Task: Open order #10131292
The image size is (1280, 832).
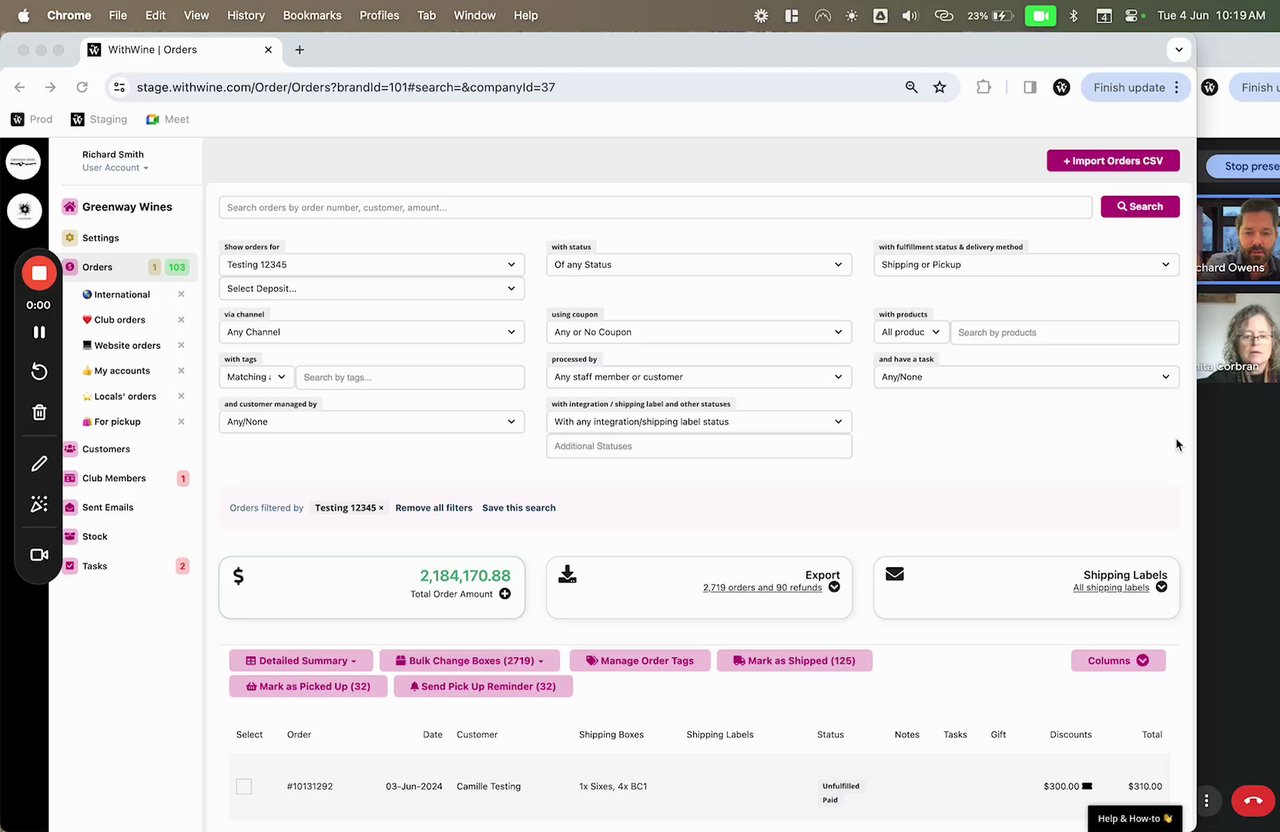Action: (310, 787)
